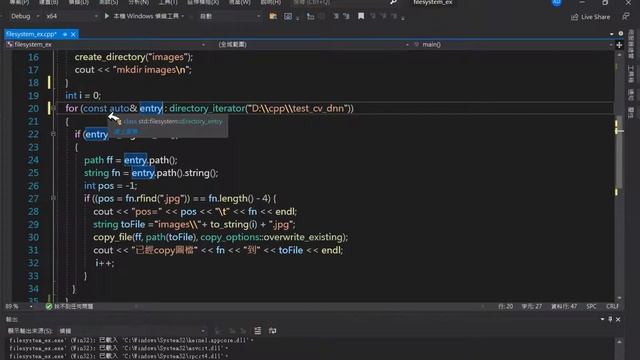Image resolution: width=640 pixels, height=360 pixels.
Task: Open the 視窗(W) menu
Action: tap(240, 2)
